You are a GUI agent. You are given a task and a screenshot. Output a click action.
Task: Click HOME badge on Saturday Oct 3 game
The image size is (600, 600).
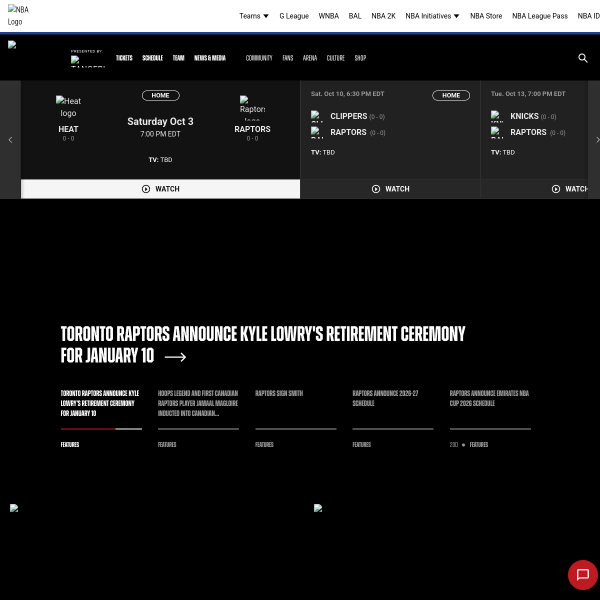pos(160,96)
